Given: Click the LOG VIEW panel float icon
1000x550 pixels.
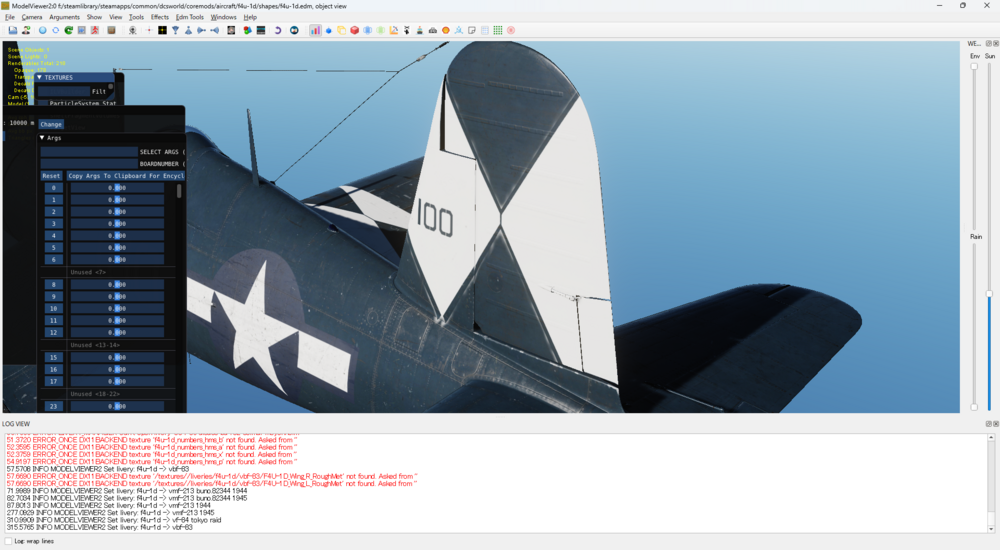Looking at the screenshot, I should point(989,424).
